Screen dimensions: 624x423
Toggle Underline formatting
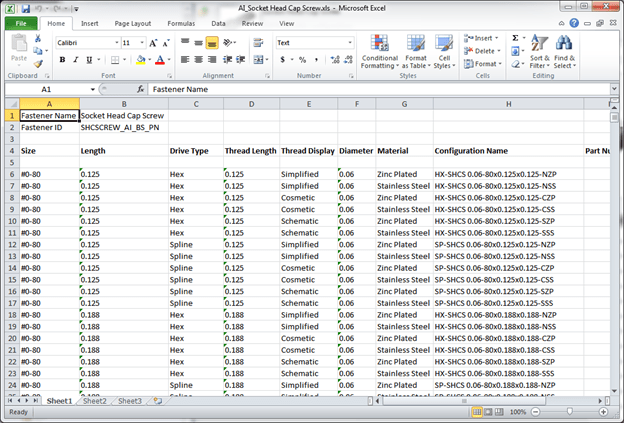coord(89,60)
